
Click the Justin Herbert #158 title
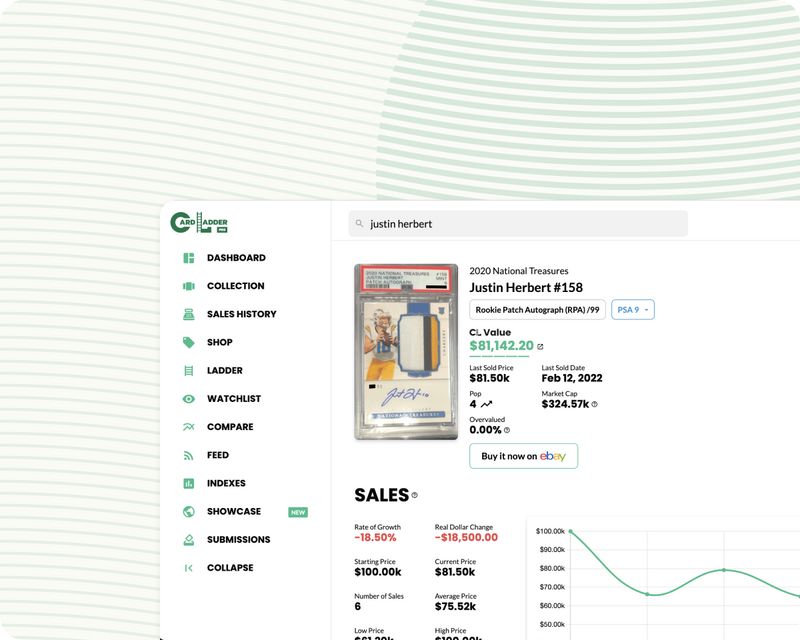pos(526,287)
